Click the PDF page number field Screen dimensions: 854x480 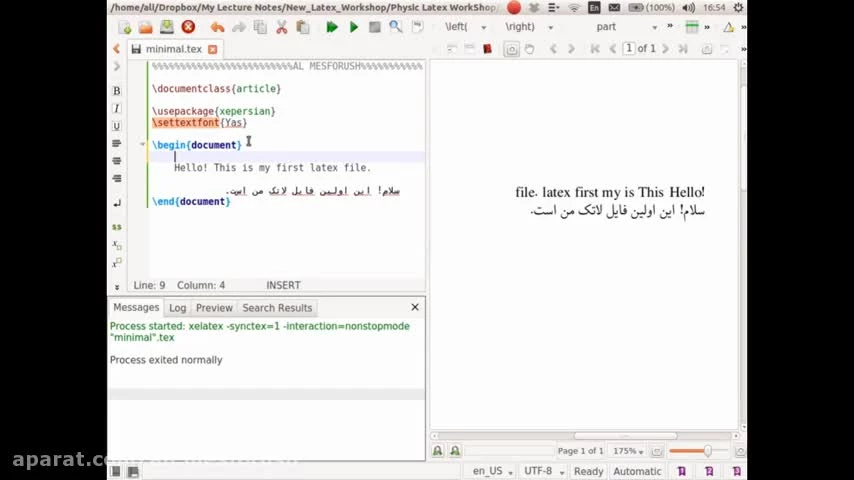click(629, 48)
